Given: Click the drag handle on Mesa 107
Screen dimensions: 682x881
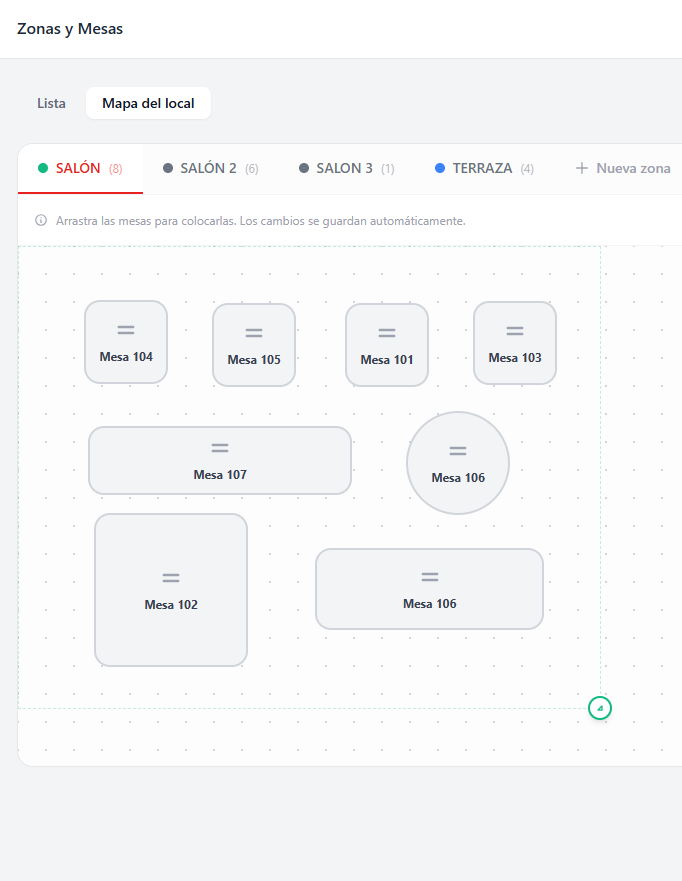Looking at the screenshot, I should (x=220, y=448).
